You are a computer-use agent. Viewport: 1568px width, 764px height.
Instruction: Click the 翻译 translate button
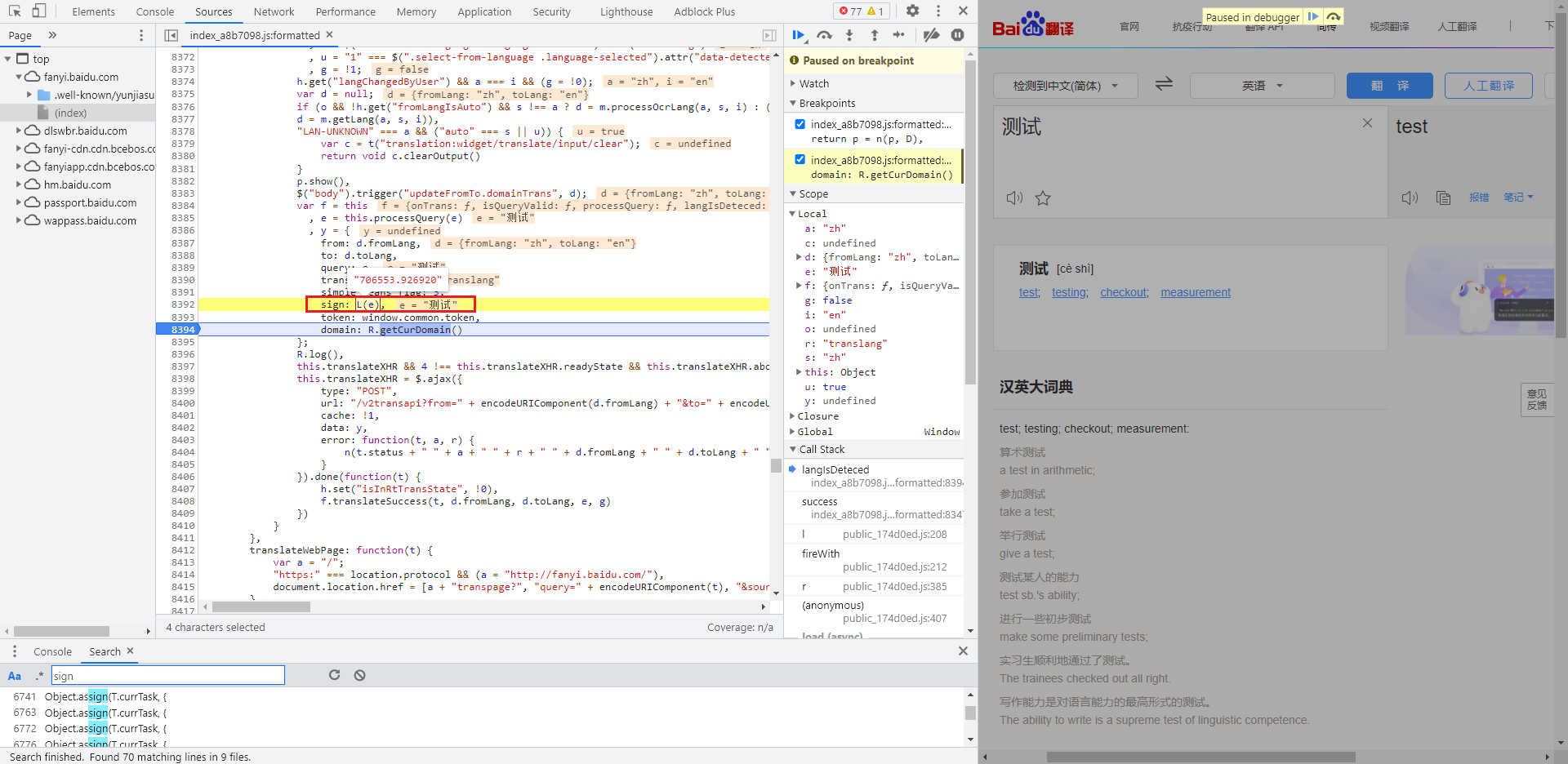[x=1389, y=85]
